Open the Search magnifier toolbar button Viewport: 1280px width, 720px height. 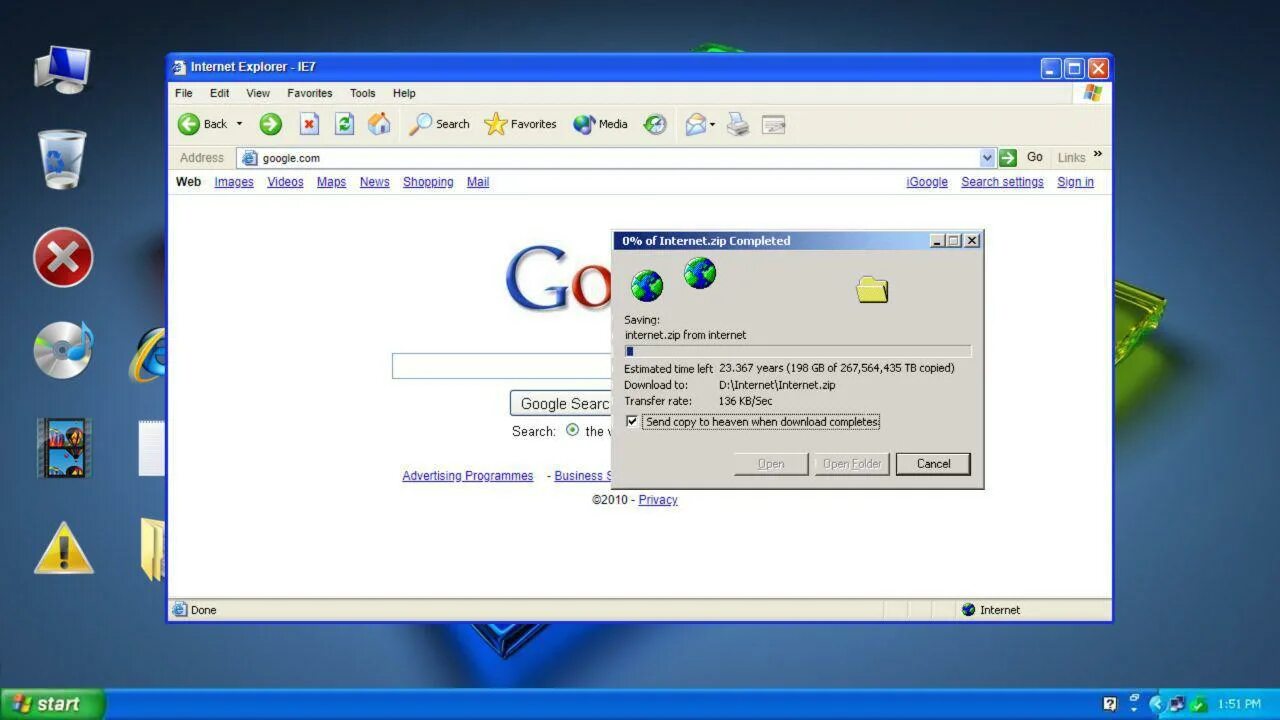(x=439, y=124)
